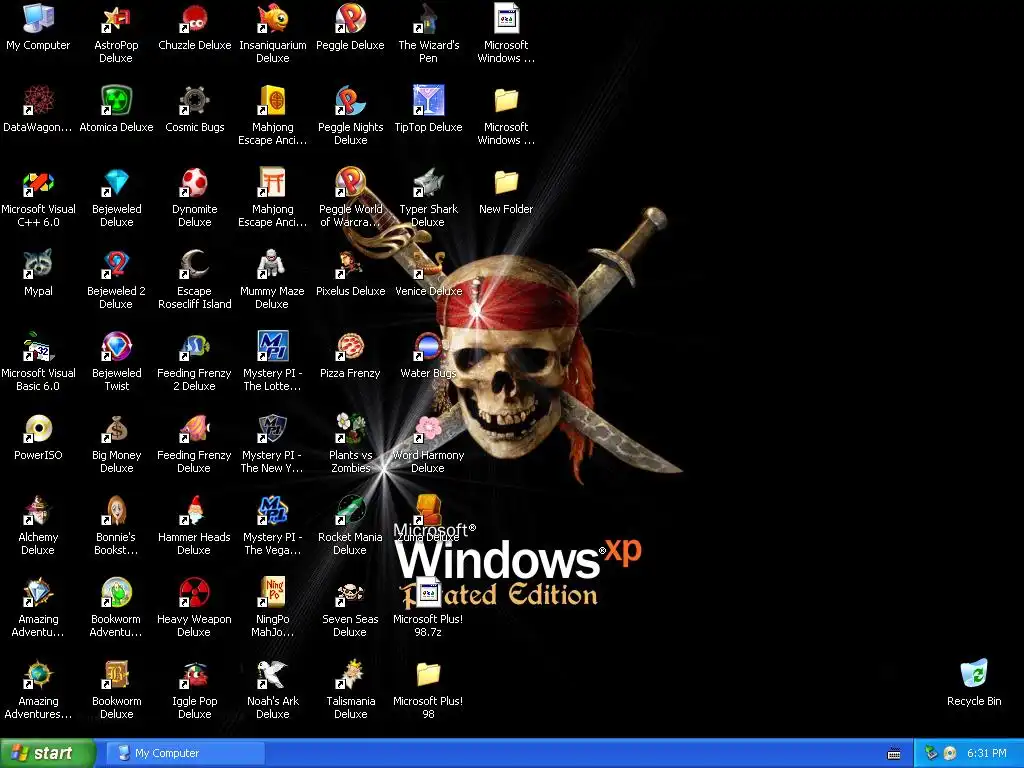
Task: Click the Heavy Weapon Deluxe icon
Action: [195, 593]
